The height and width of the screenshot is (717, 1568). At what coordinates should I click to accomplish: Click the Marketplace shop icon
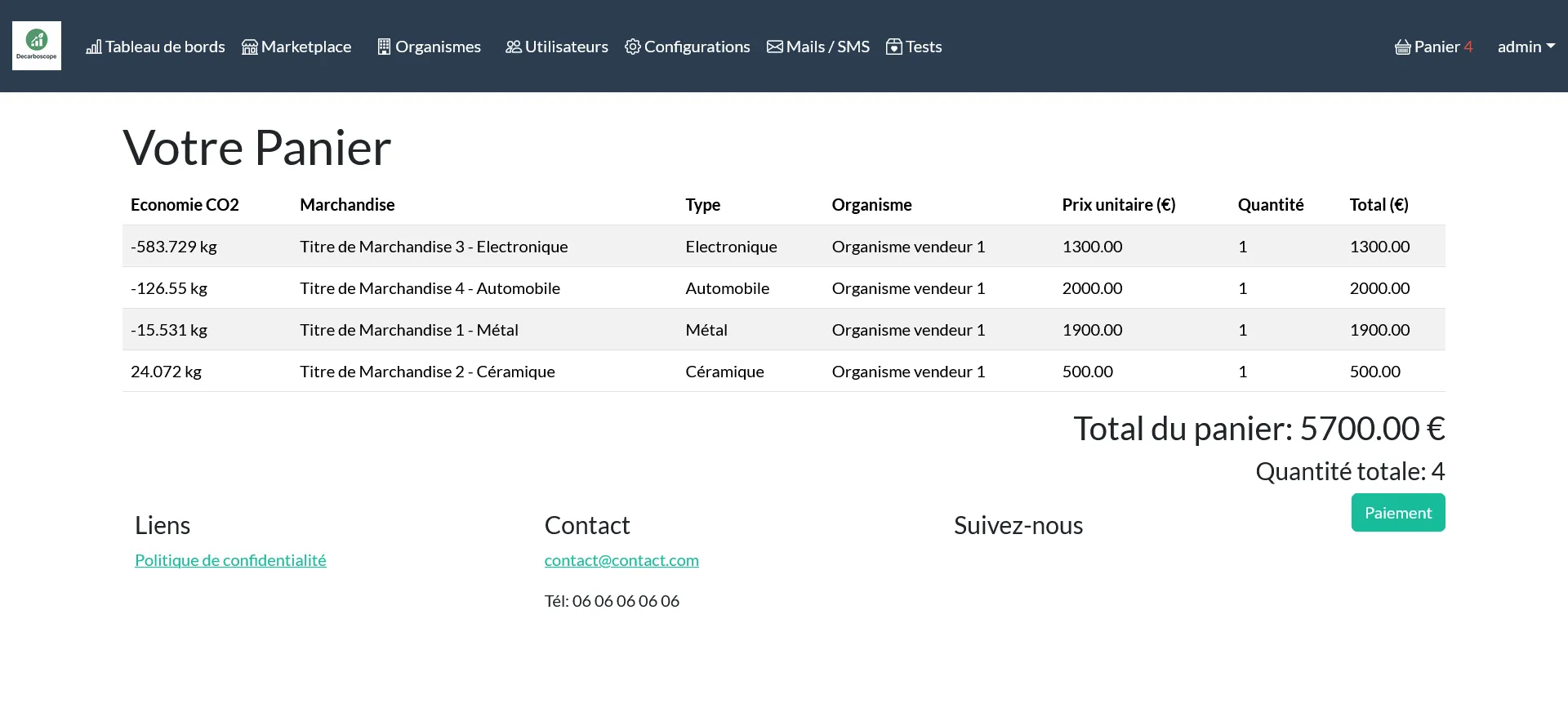pyautogui.click(x=250, y=47)
